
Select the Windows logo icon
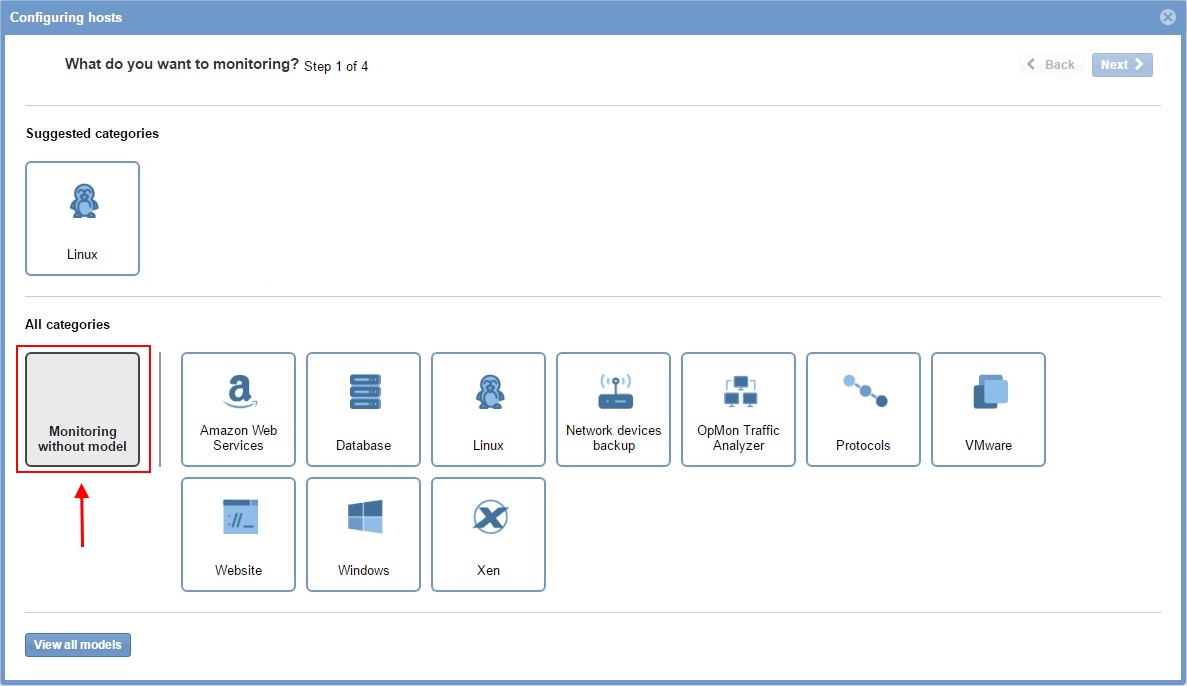364,516
